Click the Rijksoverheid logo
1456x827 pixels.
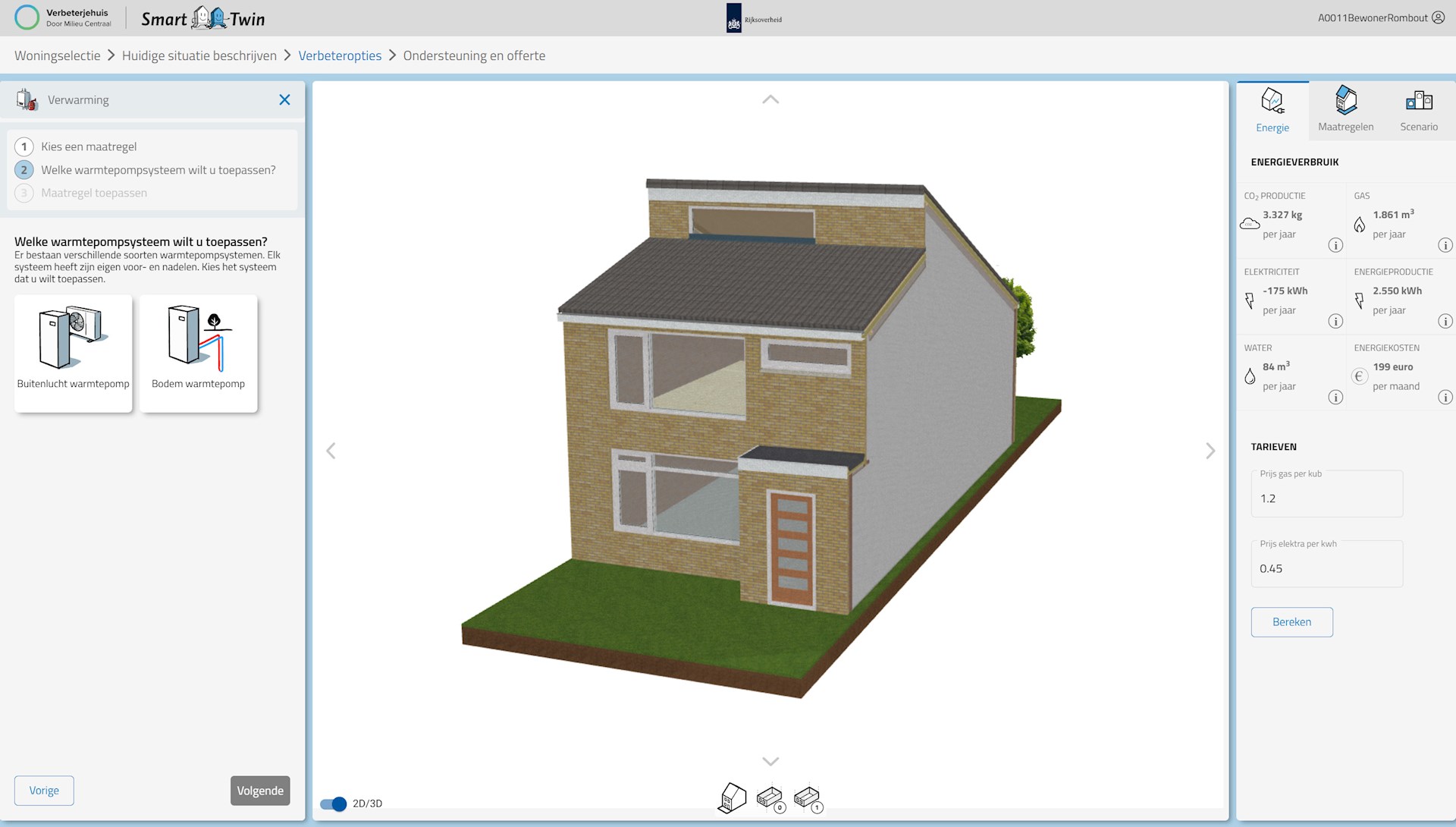[755, 18]
